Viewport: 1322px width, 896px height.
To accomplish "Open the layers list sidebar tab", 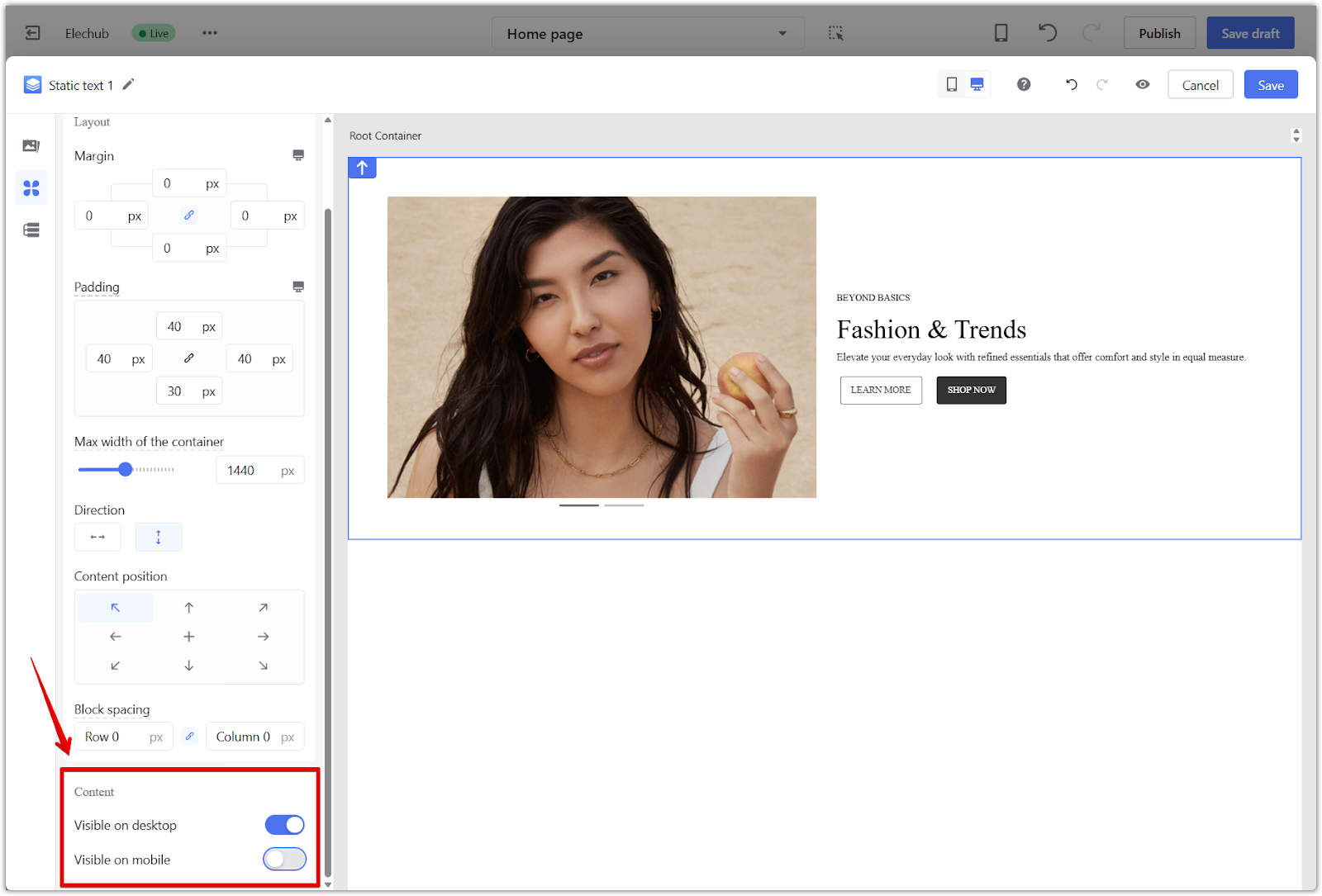I will [31, 230].
